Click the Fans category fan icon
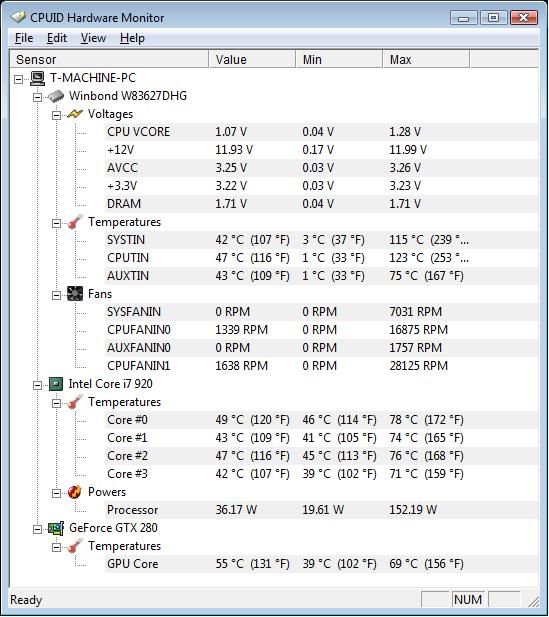Viewport: 549px width, 617px height. (75, 294)
